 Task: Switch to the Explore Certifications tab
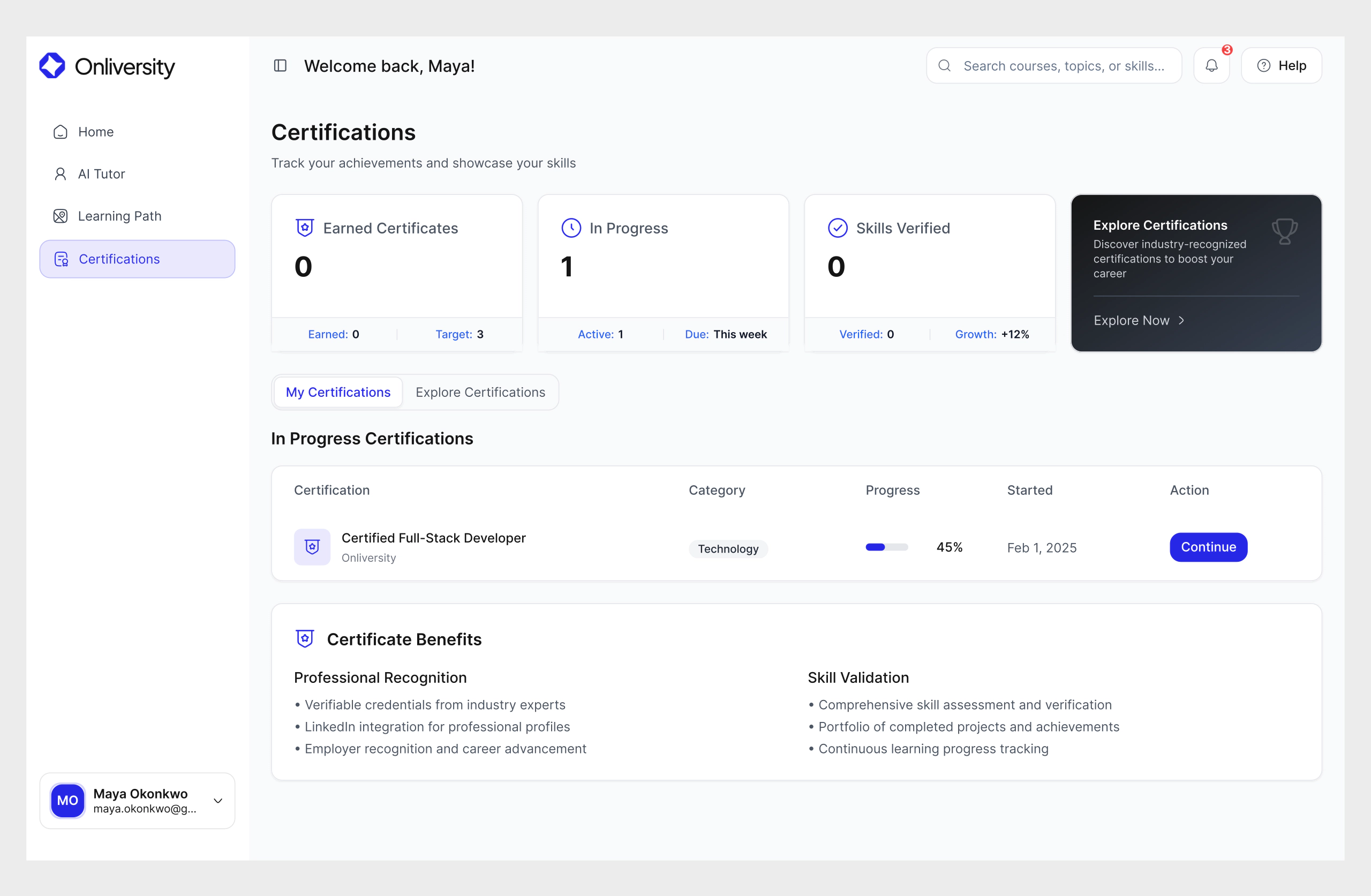480,392
